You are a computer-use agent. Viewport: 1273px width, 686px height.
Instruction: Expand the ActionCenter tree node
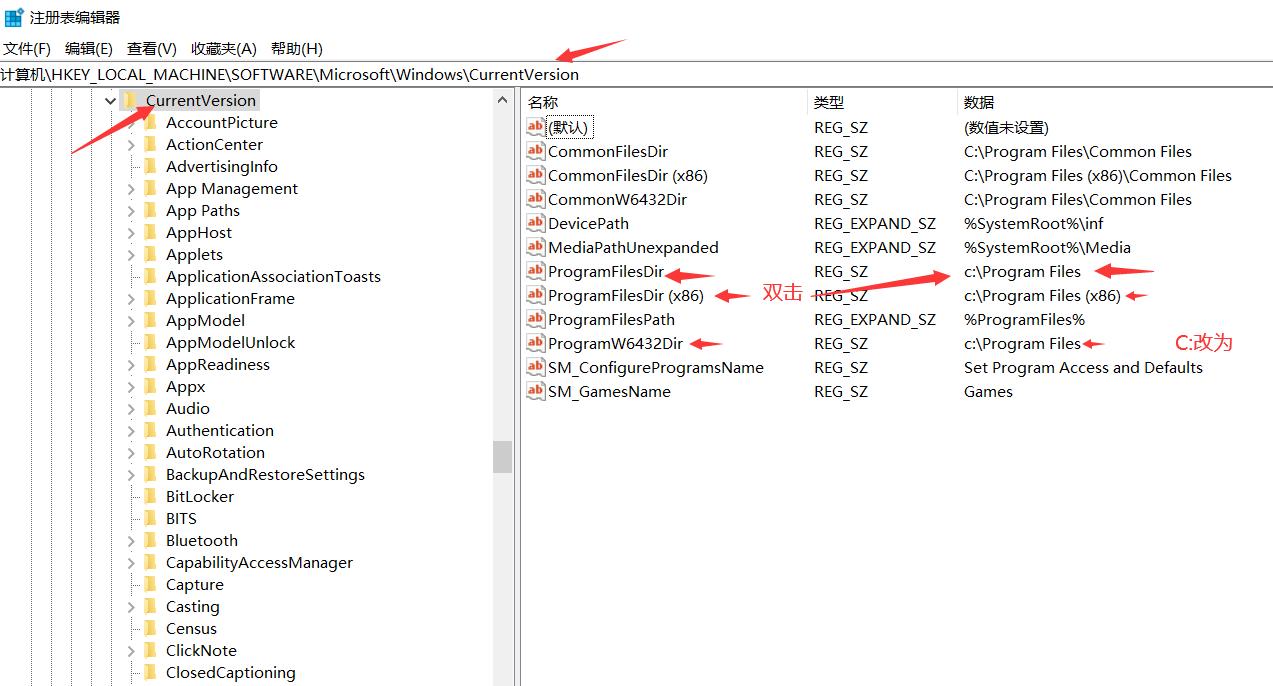click(x=131, y=144)
